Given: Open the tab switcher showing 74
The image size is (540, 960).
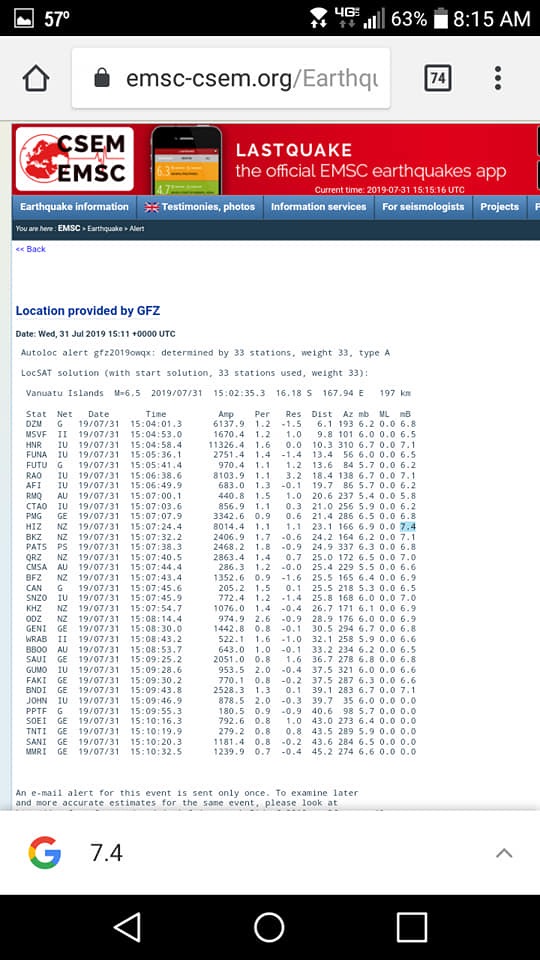Looking at the screenshot, I should (438, 78).
